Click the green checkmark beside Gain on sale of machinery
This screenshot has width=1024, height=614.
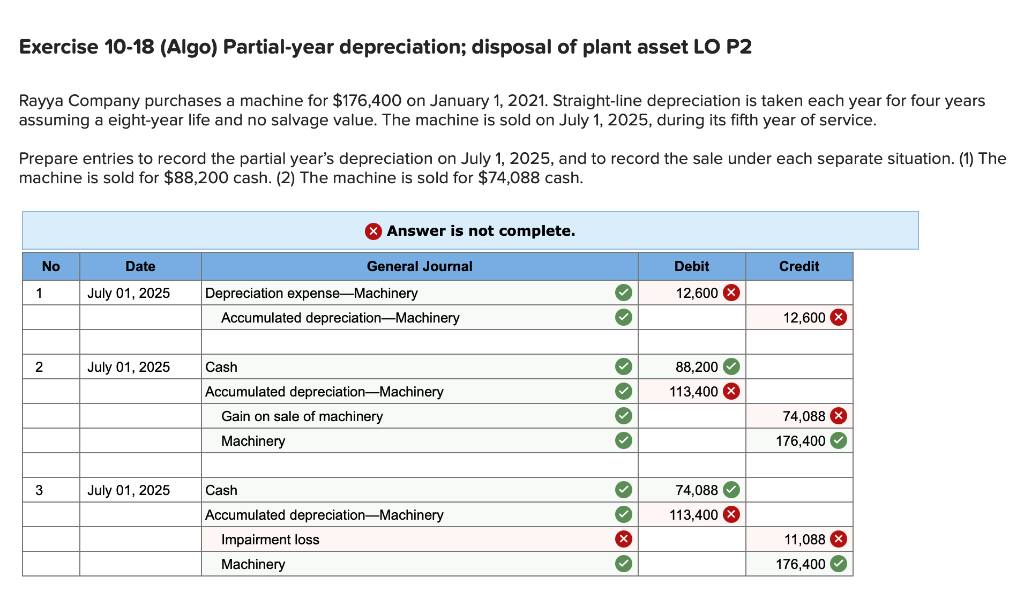[623, 415]
